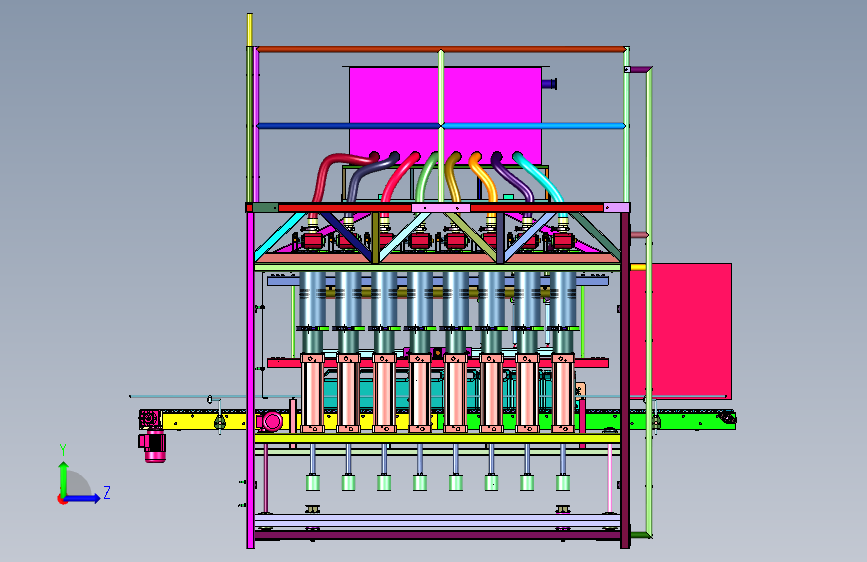Pick the light green hose under the tank
This screenshot has height=562, width=867.
coord(426,178)
